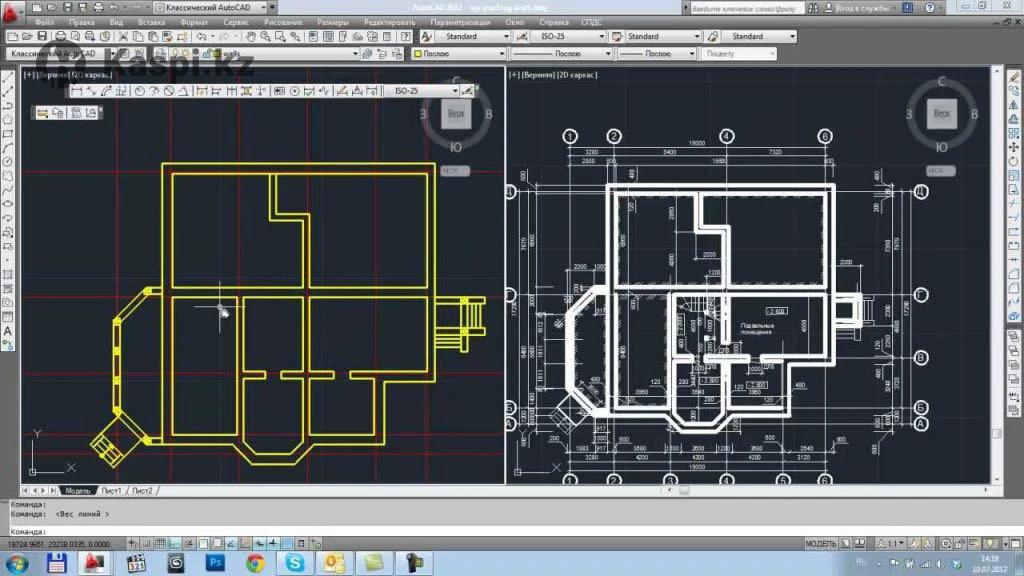
Task: Toggle Lineweight display in status bar
Action: coord(274,543)
